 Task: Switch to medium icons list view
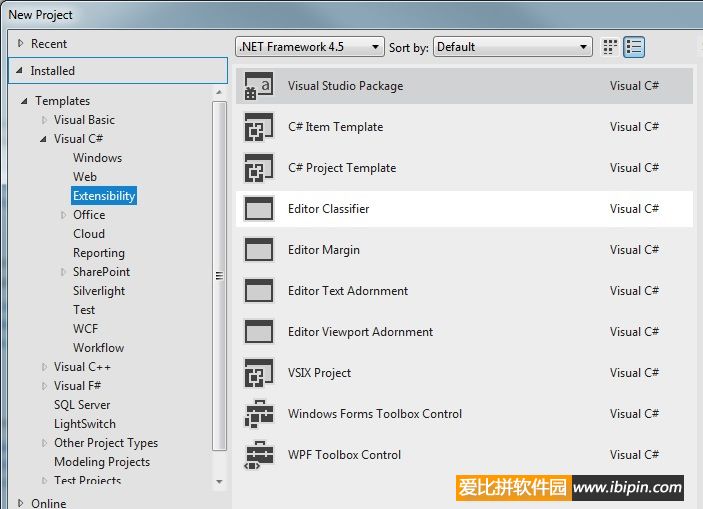tap(634, 47)
